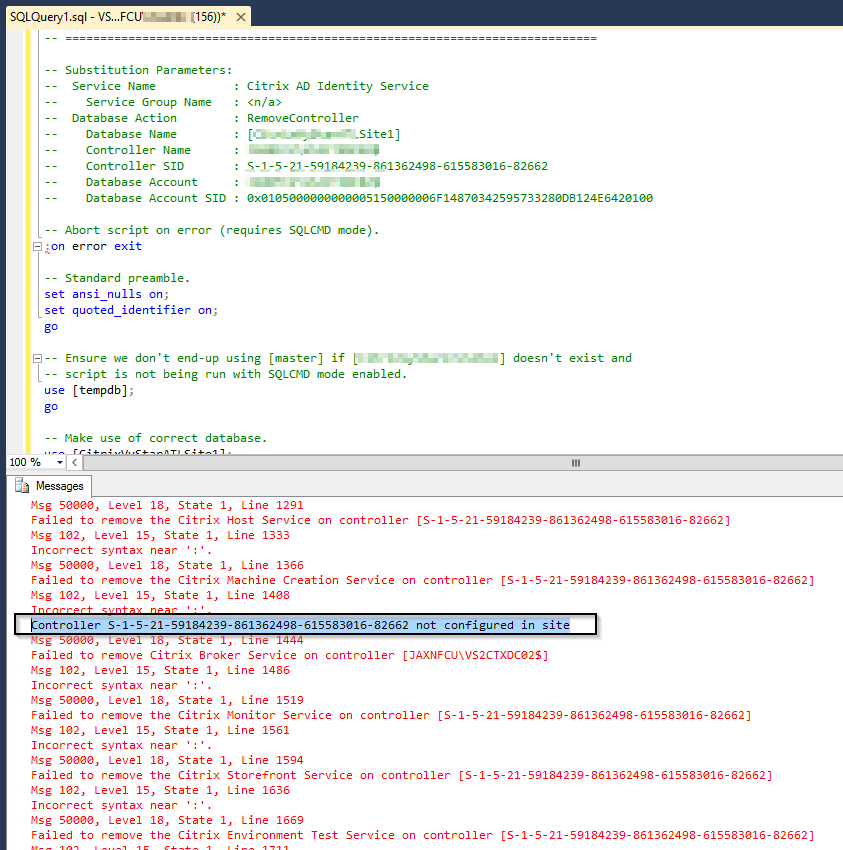Click '-- Make use of correct database.' comment
This screenshot has height=850, width=843.
click(156, 438)
